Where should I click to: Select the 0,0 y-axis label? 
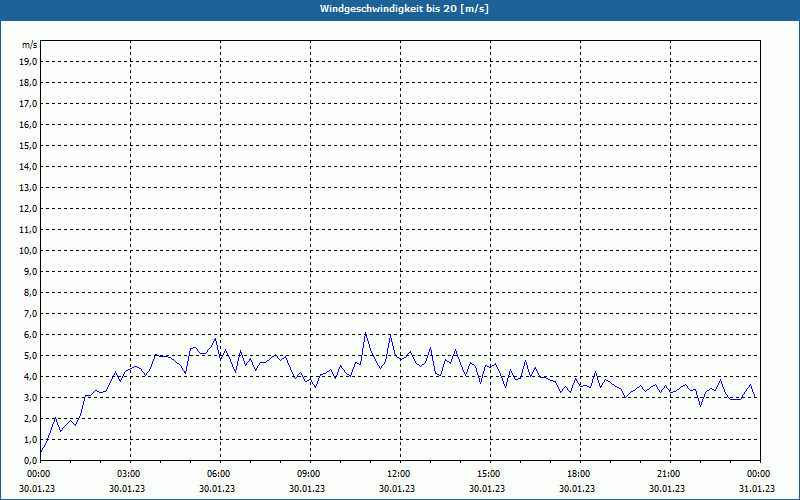[30, 461]
